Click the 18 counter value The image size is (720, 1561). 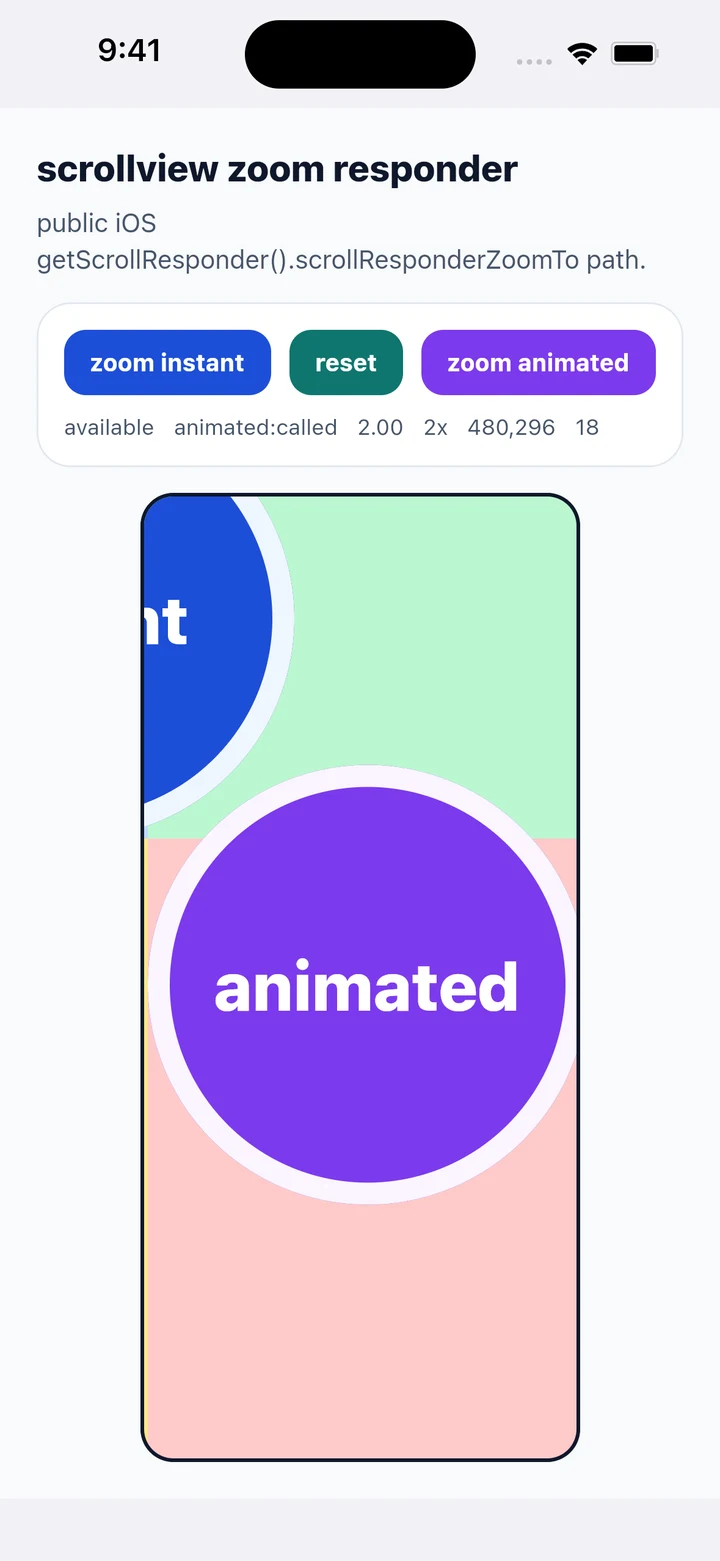pyautogui.click(x=587, y=428)
